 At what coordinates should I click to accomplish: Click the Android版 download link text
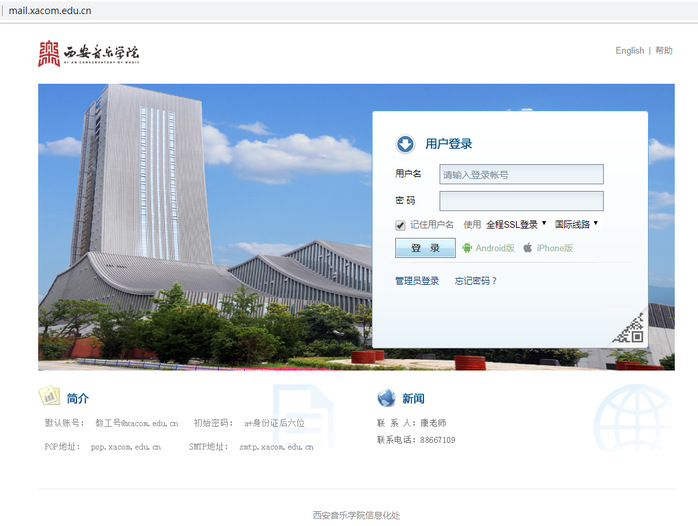tap(495, 248)
